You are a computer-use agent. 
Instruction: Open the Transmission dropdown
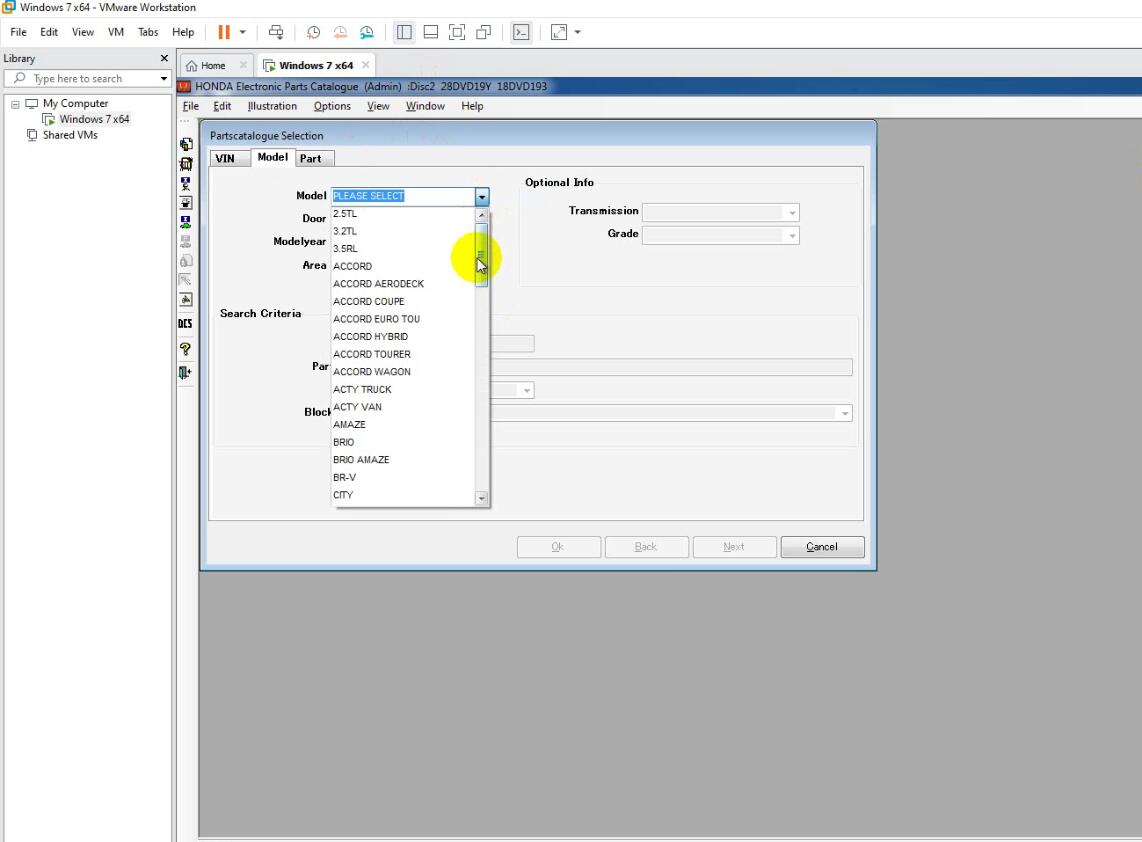tap(792, 213)
